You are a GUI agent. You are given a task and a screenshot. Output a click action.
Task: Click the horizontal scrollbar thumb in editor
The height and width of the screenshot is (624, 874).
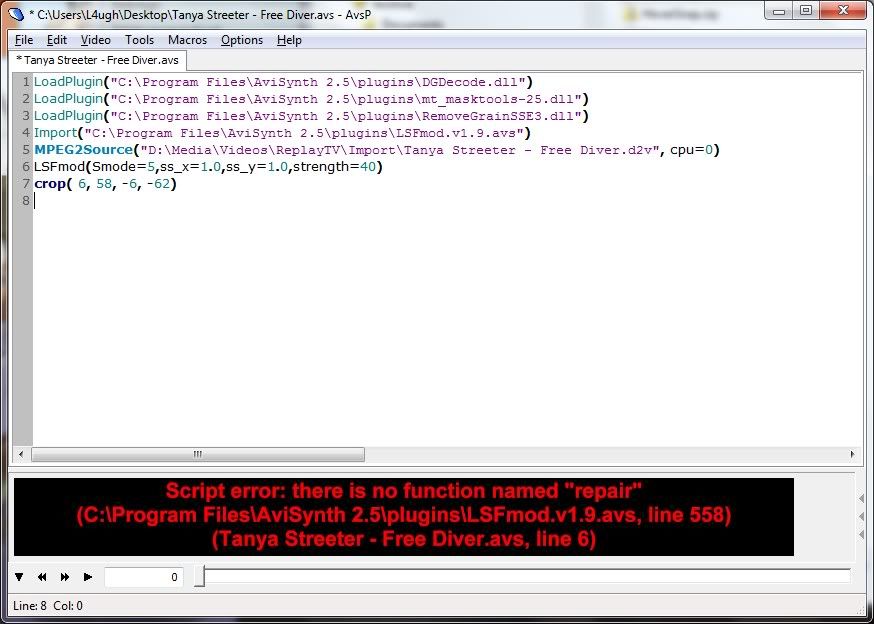click(x=198, y=454)
